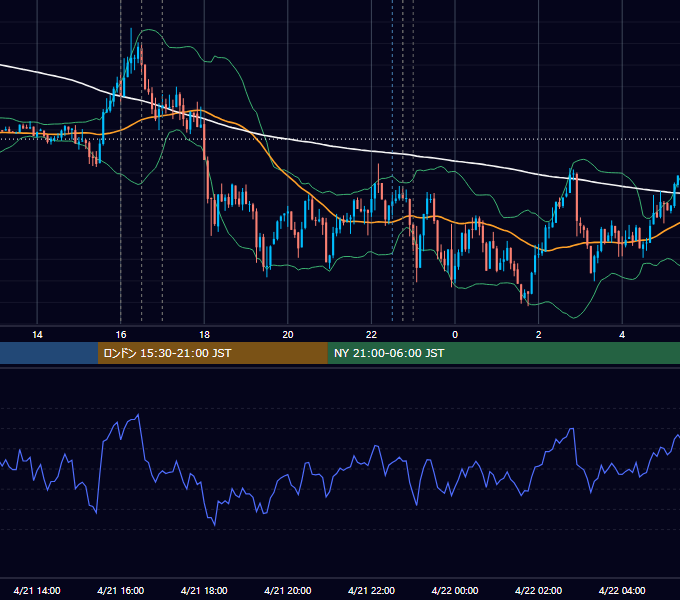The height and width of the screenshot is (600, 680).
Task: Click the 4/21 14:00 date label
Action: point(37,590)
